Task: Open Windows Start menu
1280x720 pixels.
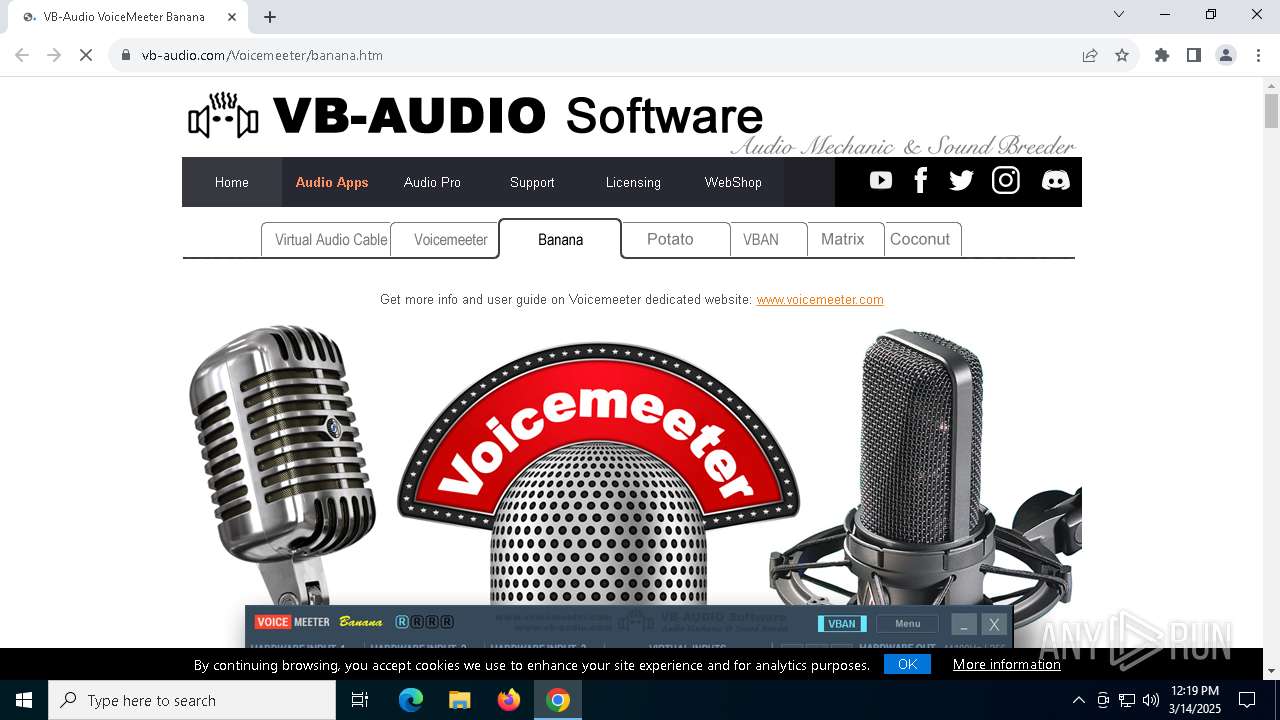Action: 24,700
